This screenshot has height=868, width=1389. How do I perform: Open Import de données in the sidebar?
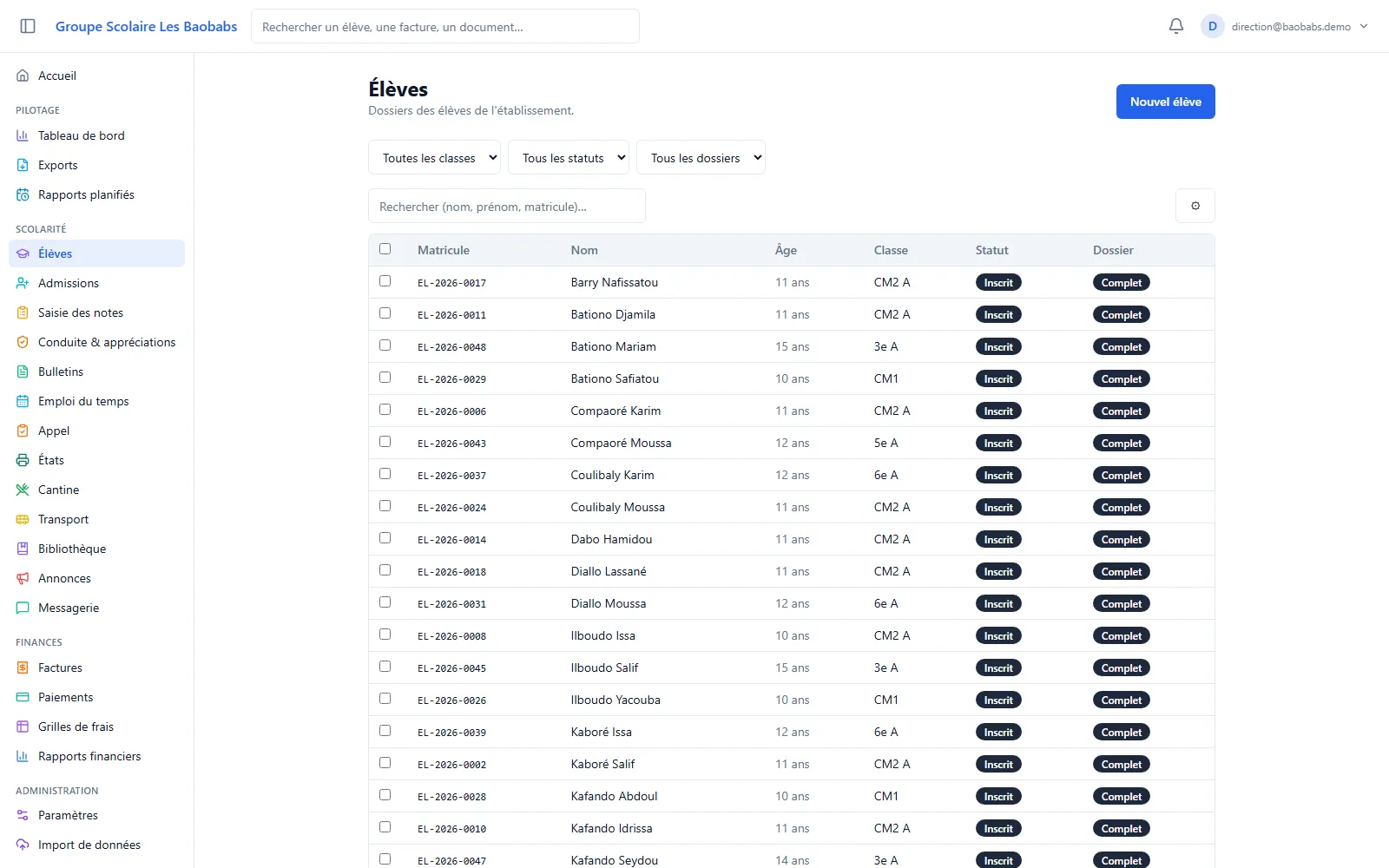pos(96,845)
